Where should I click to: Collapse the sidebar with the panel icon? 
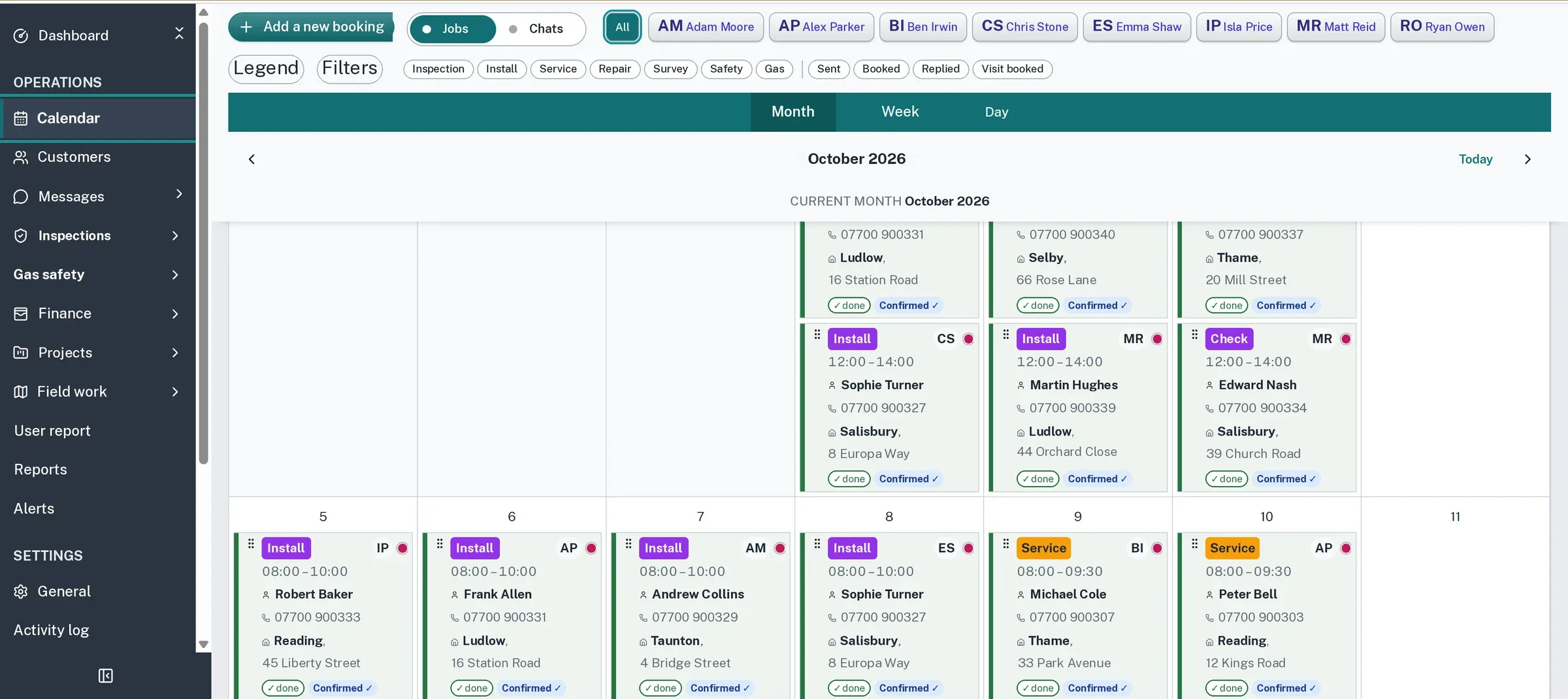[x=105, y=675]
